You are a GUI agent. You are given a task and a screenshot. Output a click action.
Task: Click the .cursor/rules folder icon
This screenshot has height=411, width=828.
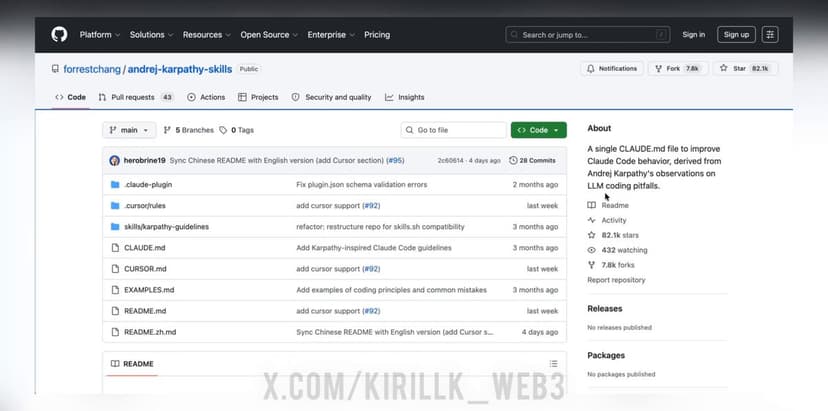pyautogui.click(x=115, y=206)
